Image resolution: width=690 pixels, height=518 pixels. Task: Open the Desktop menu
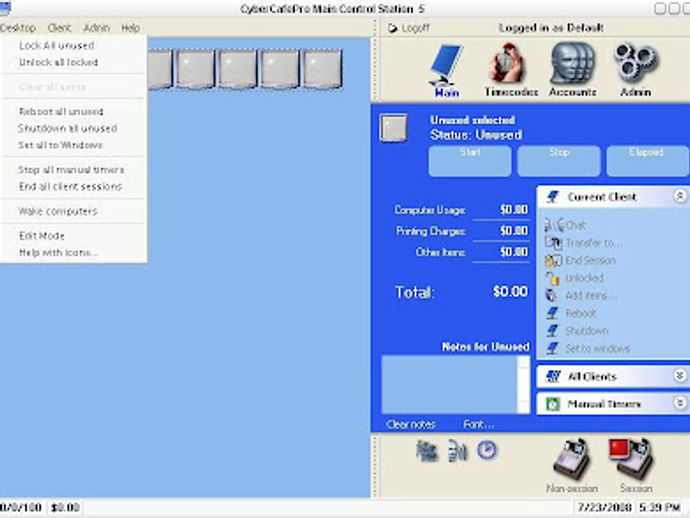(x=18, y=28)
